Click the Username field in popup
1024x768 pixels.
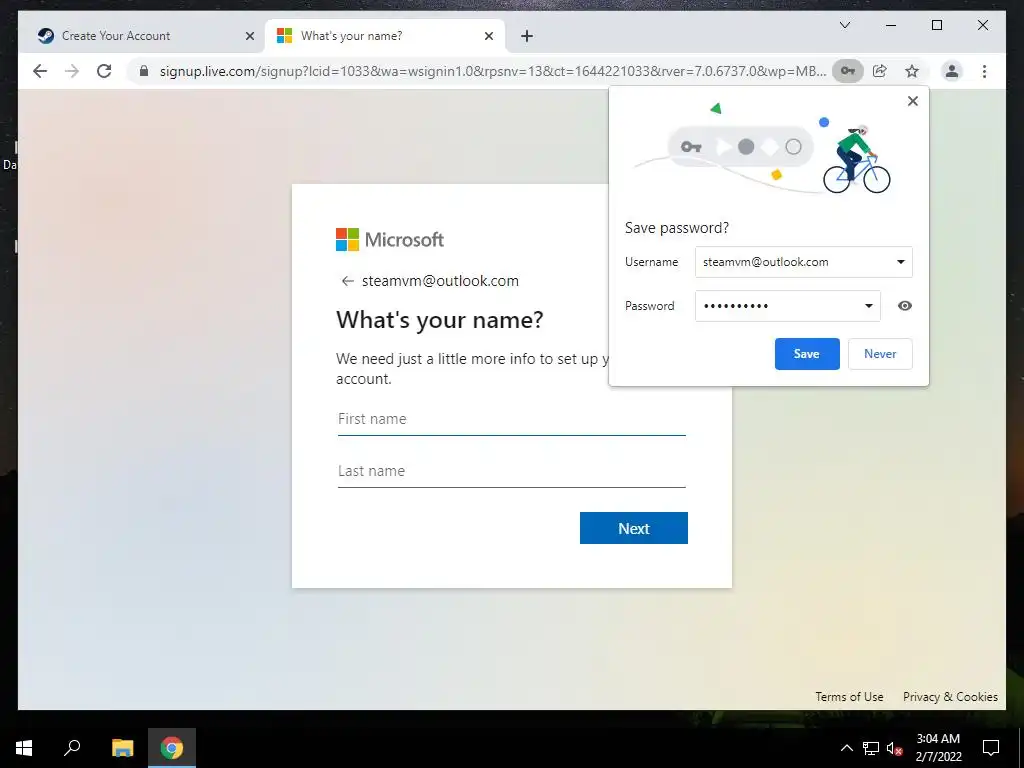[803, 262]
